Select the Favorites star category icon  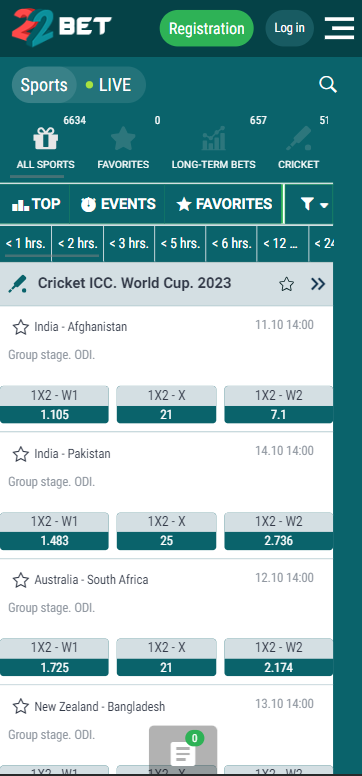click(x=123, y=139)
